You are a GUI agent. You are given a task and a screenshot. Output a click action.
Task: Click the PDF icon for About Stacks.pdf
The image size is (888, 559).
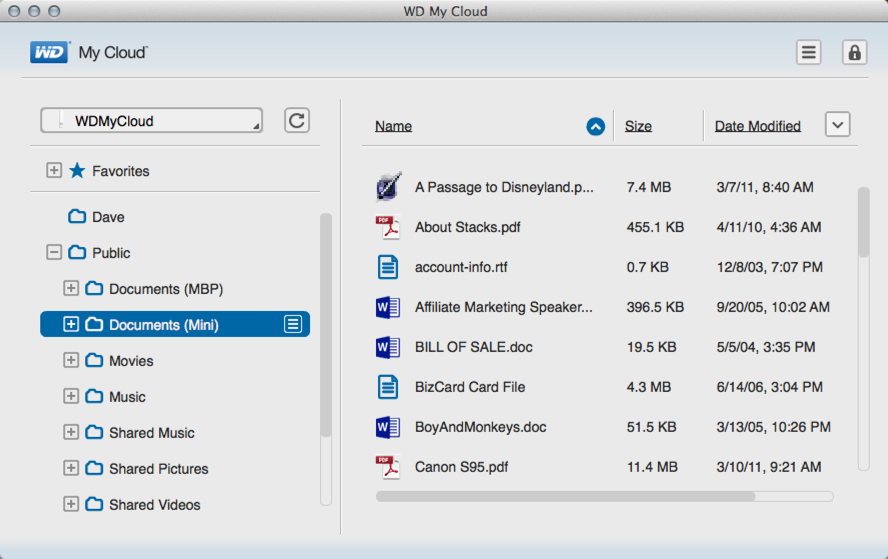click(x=388, y=227)
